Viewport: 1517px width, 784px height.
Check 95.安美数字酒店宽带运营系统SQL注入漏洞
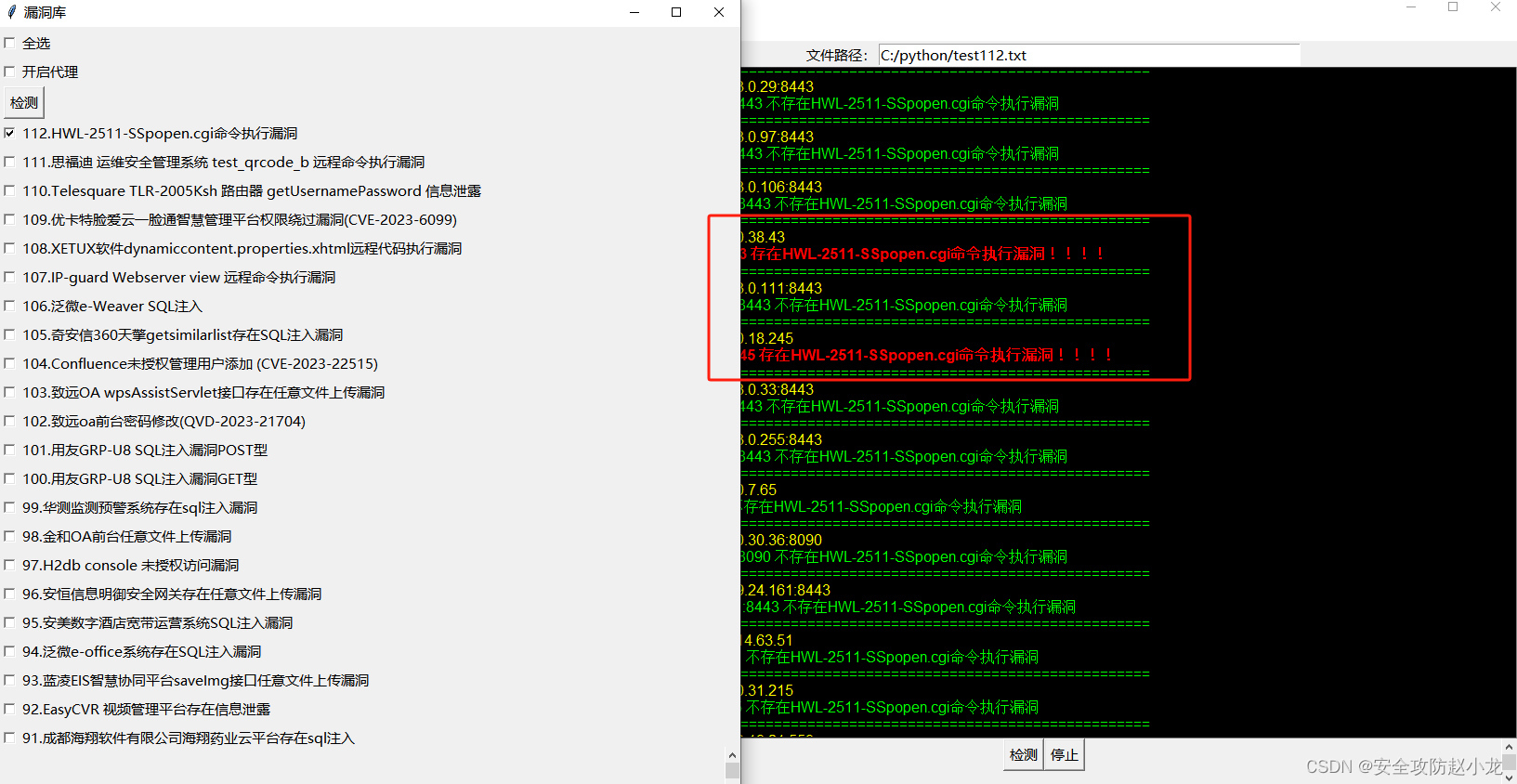tap(9, 622)
